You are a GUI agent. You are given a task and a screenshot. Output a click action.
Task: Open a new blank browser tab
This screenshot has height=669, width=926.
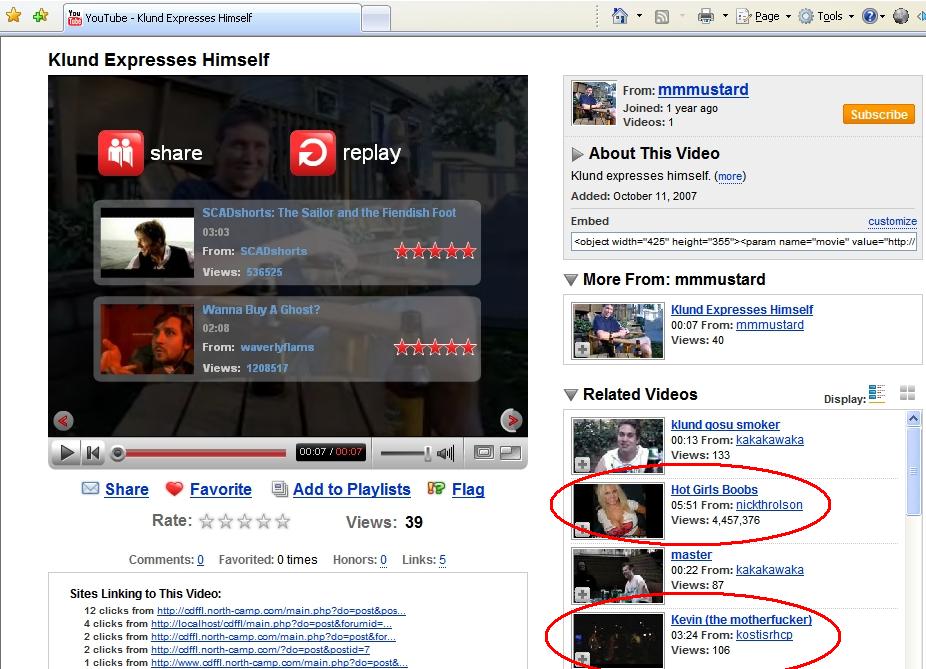click(376, 18)
